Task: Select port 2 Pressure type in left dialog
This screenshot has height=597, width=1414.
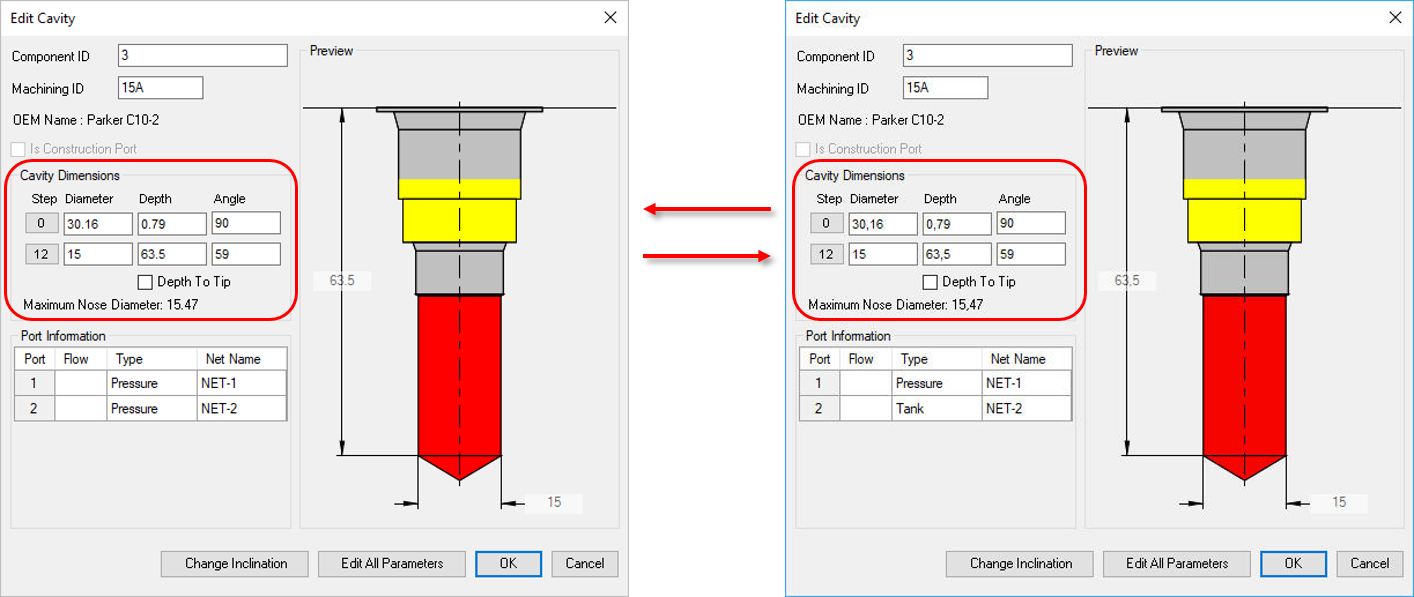Action: click(x=151, y=408)
